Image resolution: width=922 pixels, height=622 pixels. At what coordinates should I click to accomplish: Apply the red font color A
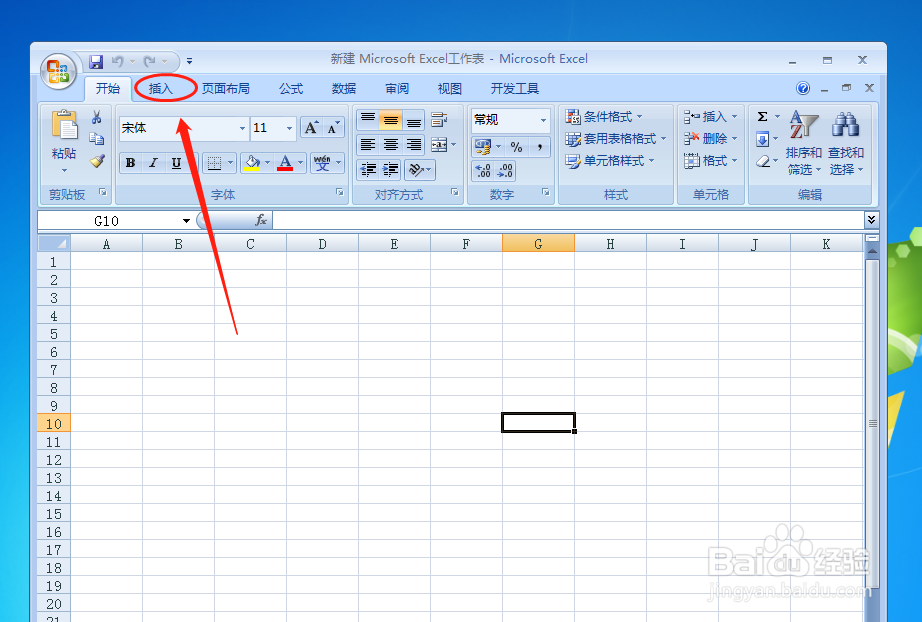[x=285, y=163]
